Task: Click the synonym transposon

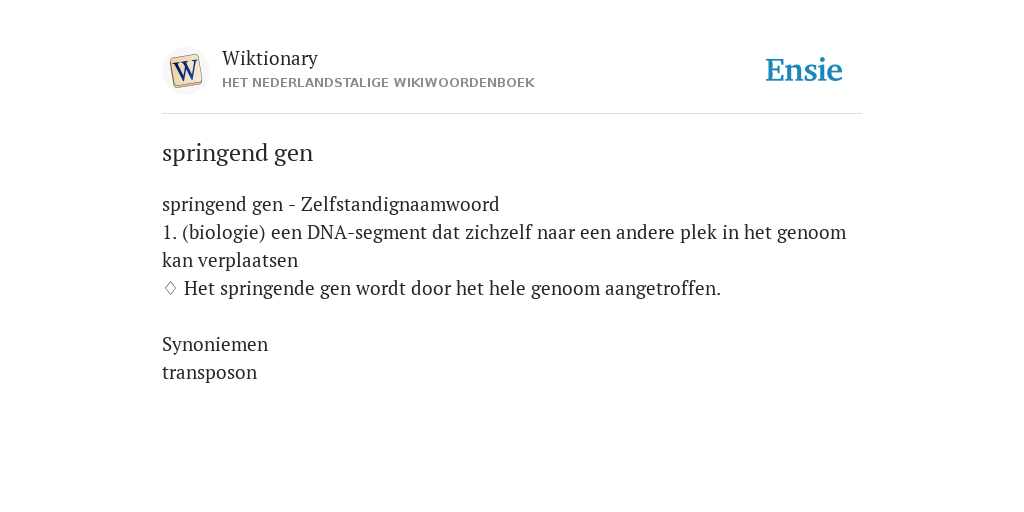Action: pos(210,373)
